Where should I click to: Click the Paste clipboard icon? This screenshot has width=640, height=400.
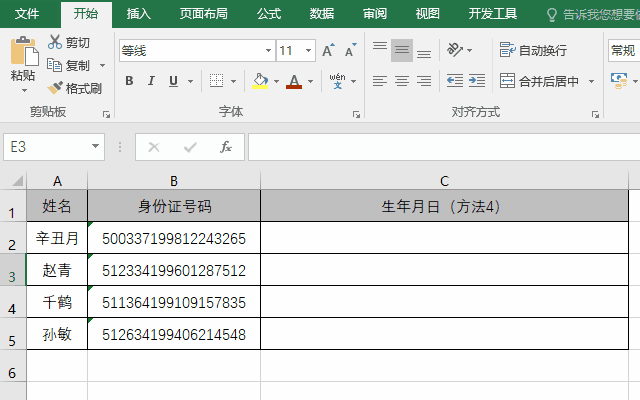(24, 51)
